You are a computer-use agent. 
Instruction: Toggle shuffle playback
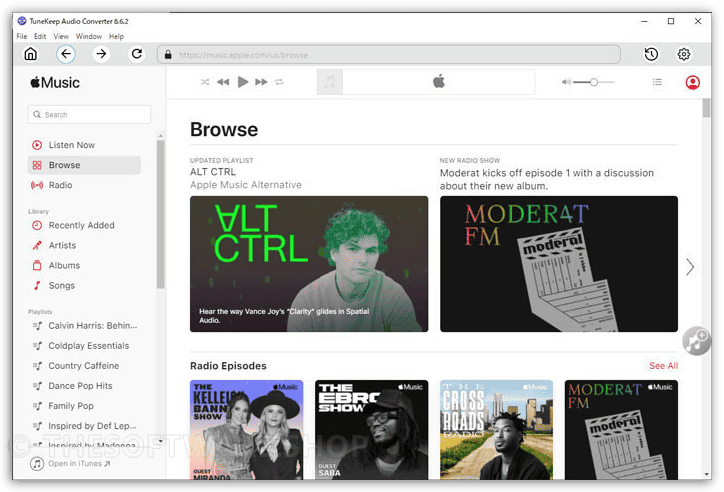(205, 82)
